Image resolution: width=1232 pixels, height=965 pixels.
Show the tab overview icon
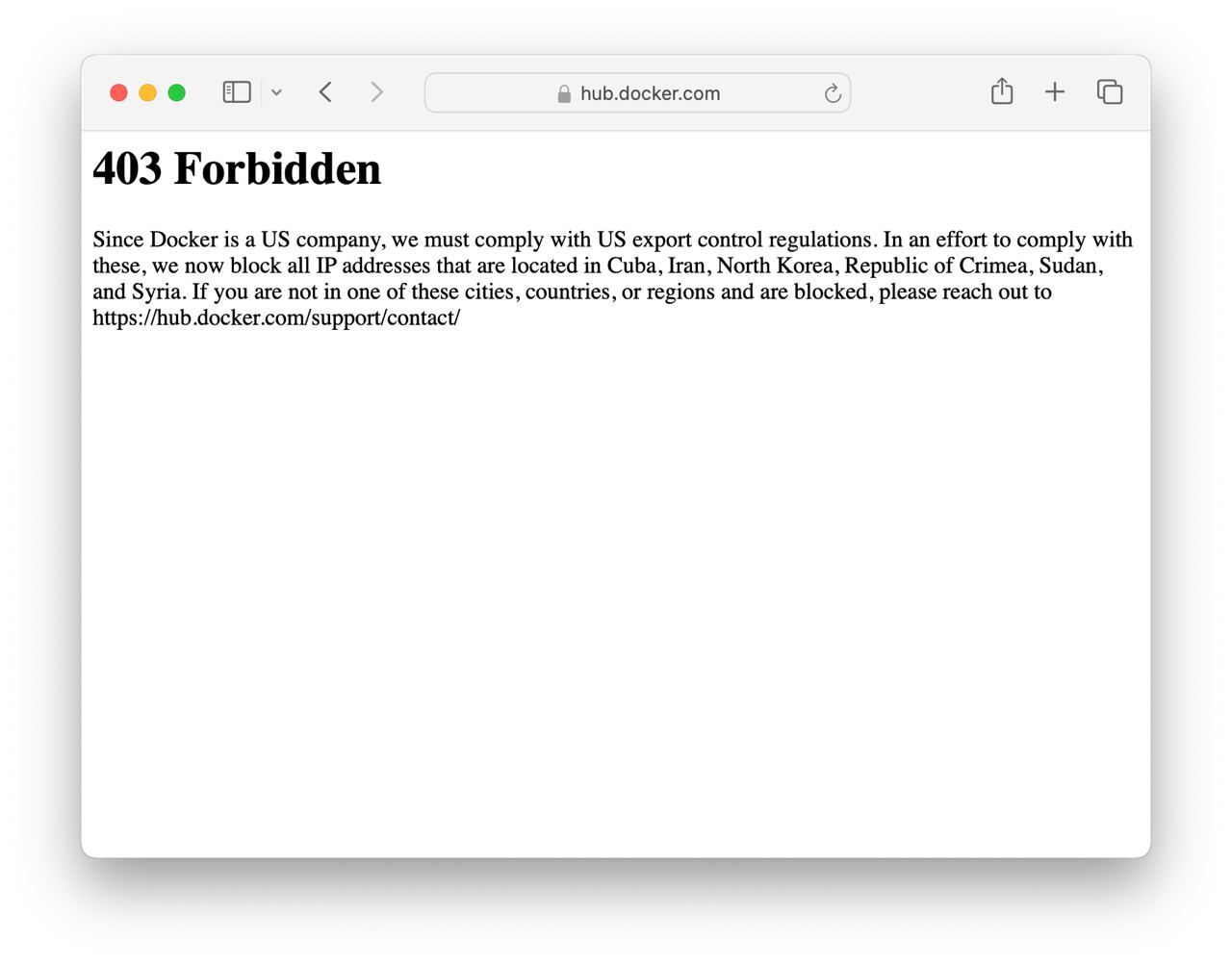1110,92
